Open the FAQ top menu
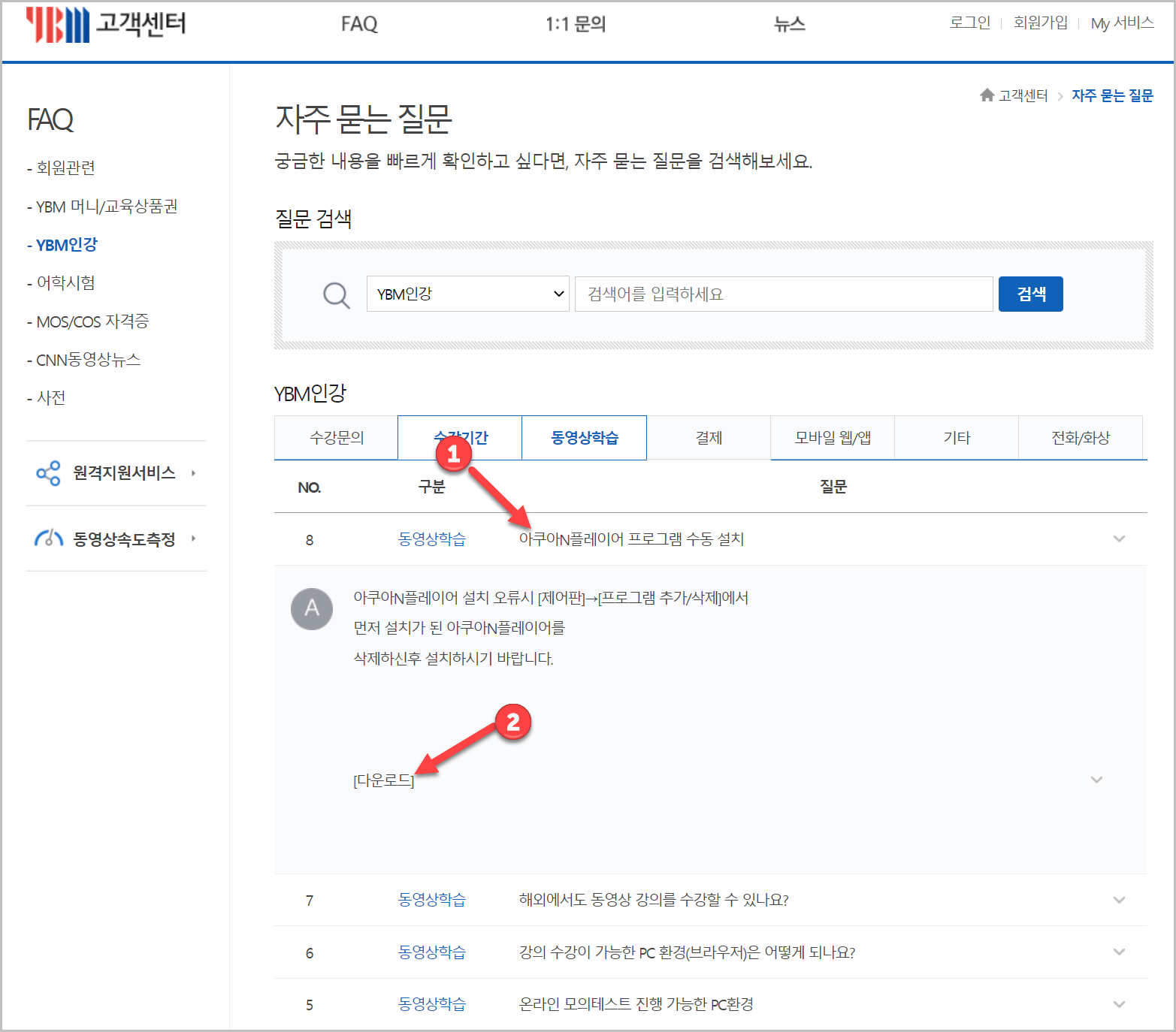The height and width of the screenshot is (1032, 1176). click(359, 24)
